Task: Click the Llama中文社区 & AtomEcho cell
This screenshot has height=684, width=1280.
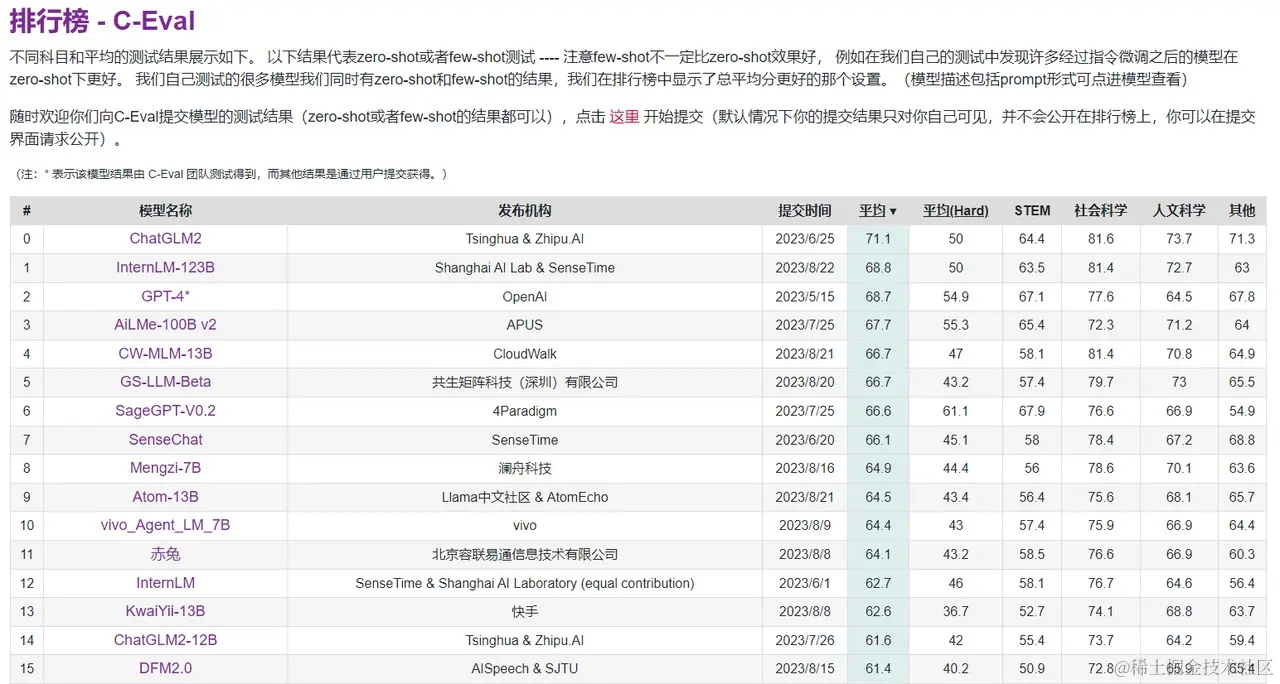Action: click(x=525, y=497)
